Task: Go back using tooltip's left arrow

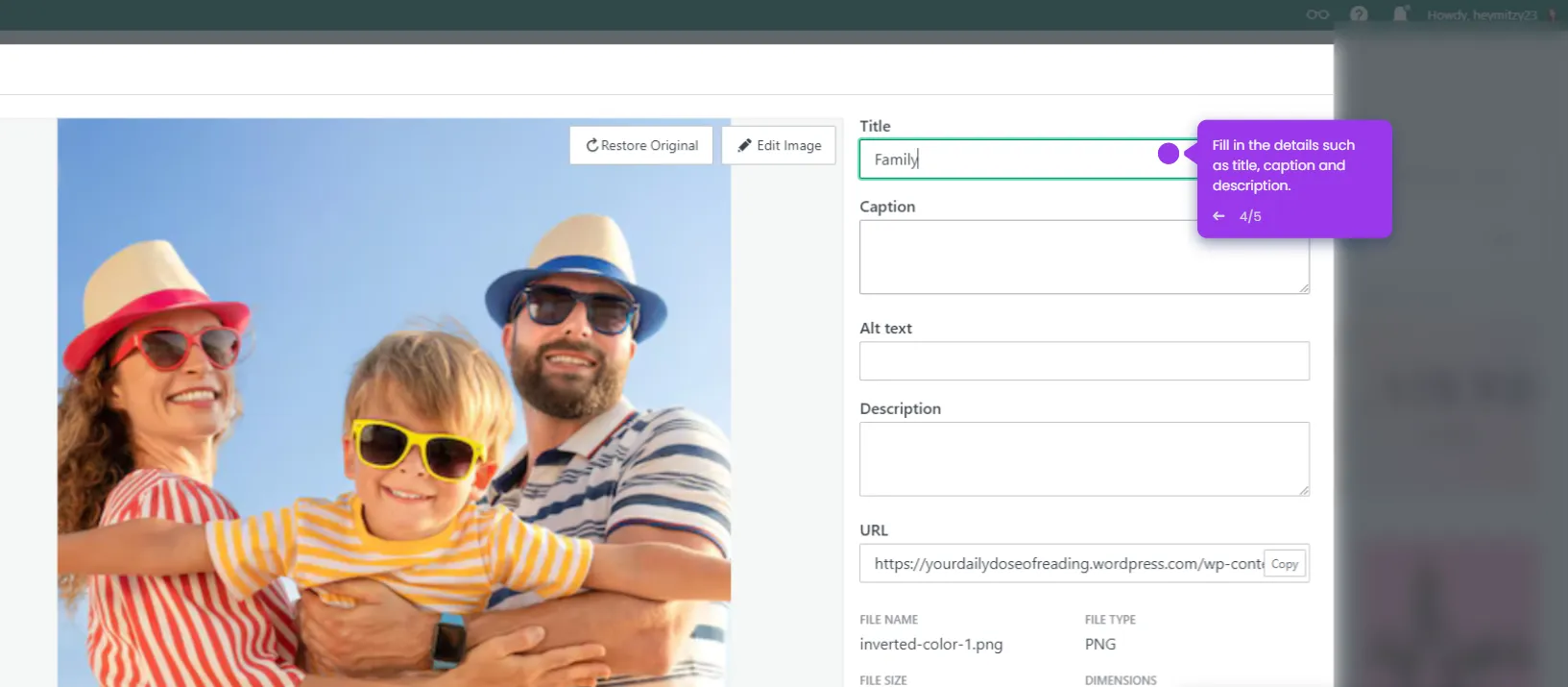Action: click(x=1218, y=216)
